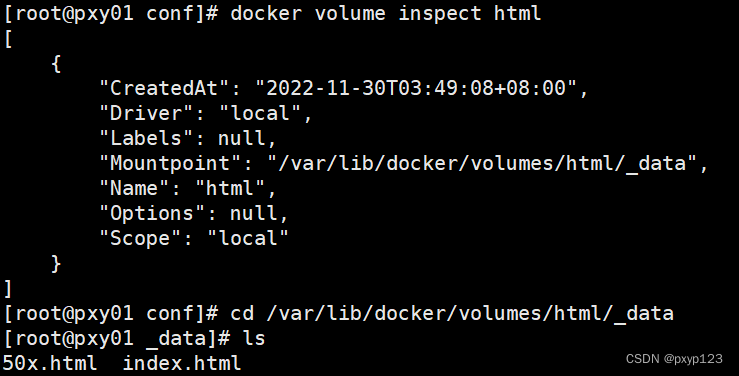Click the "Name": "html" line
The image size is (739, 376).
pos(188,188)
